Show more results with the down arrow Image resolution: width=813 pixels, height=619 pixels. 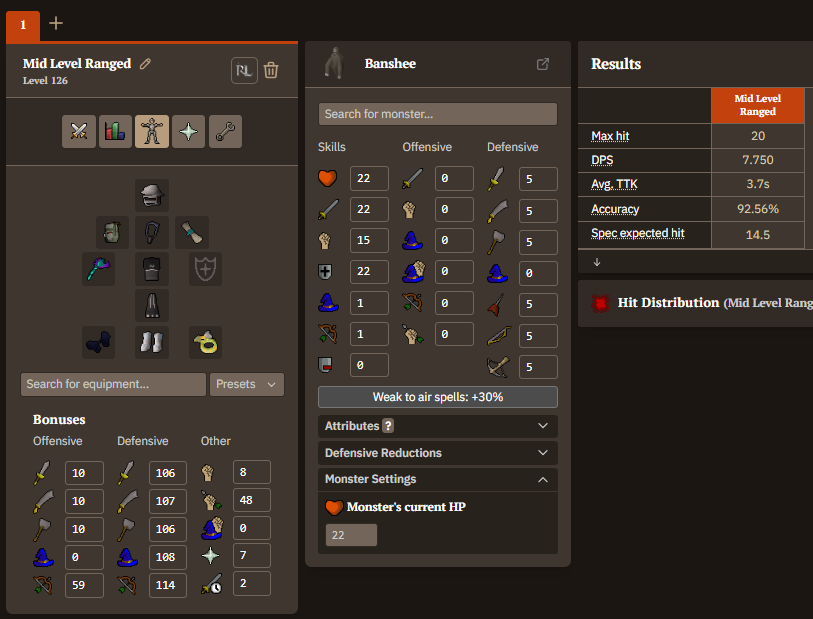(597, 262)
